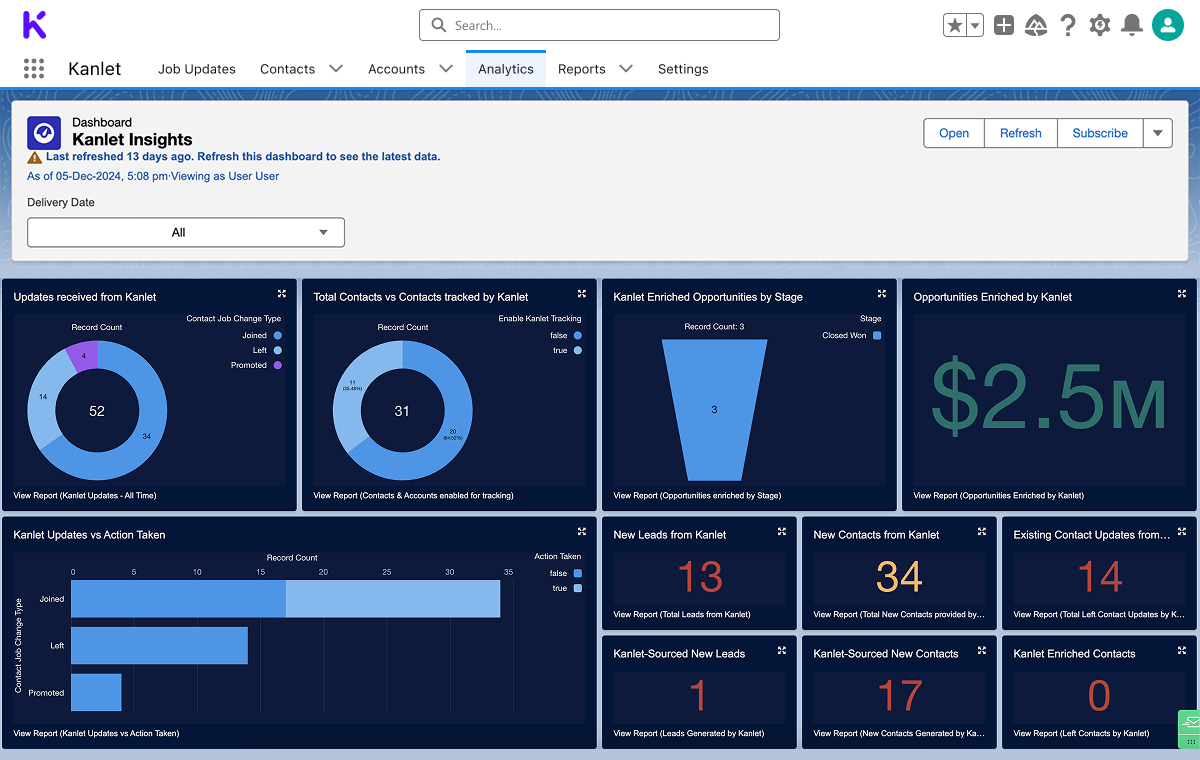Click the Refresh button
1200x760 pixels.
(1020, 133)
